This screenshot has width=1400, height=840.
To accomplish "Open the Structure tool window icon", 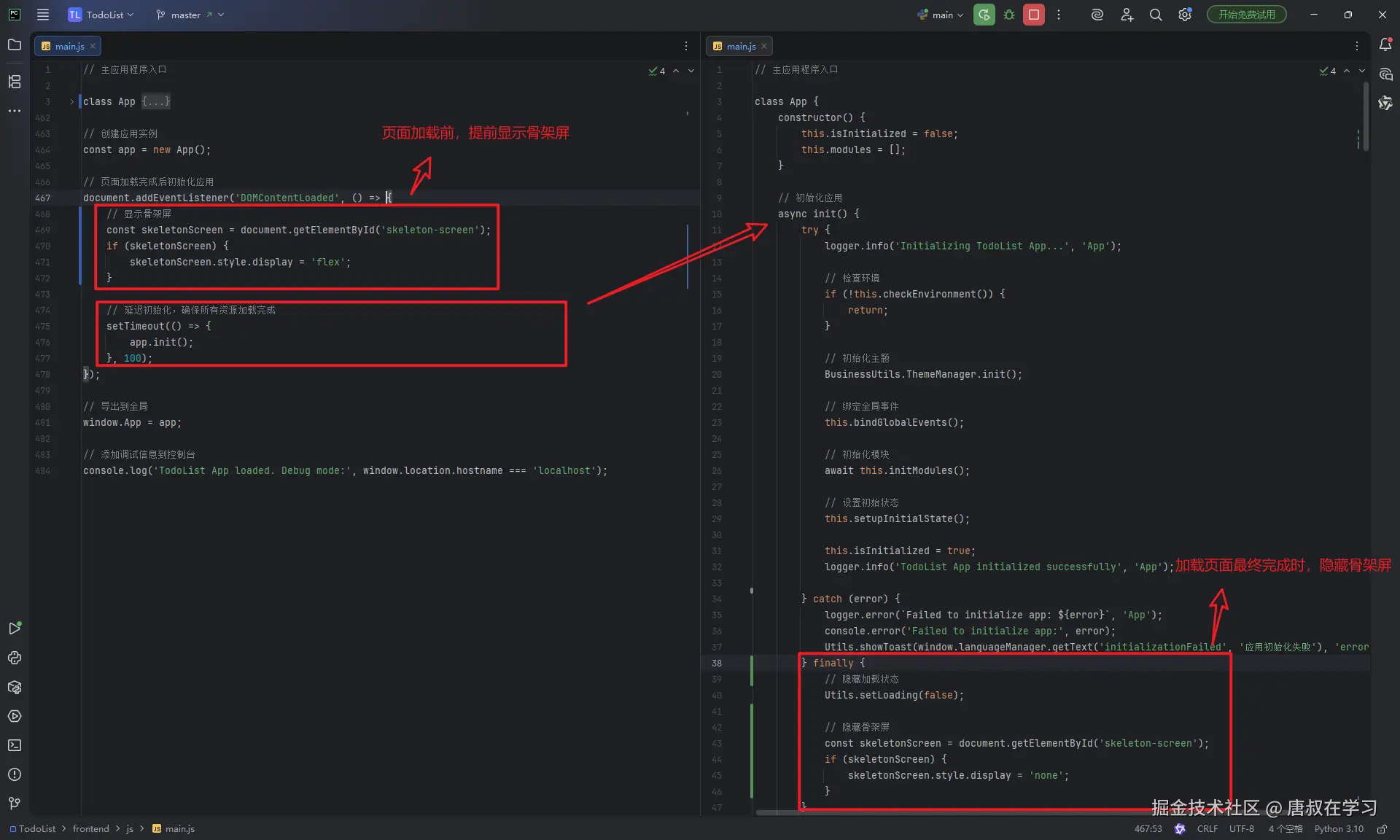I will coord(15,82).
